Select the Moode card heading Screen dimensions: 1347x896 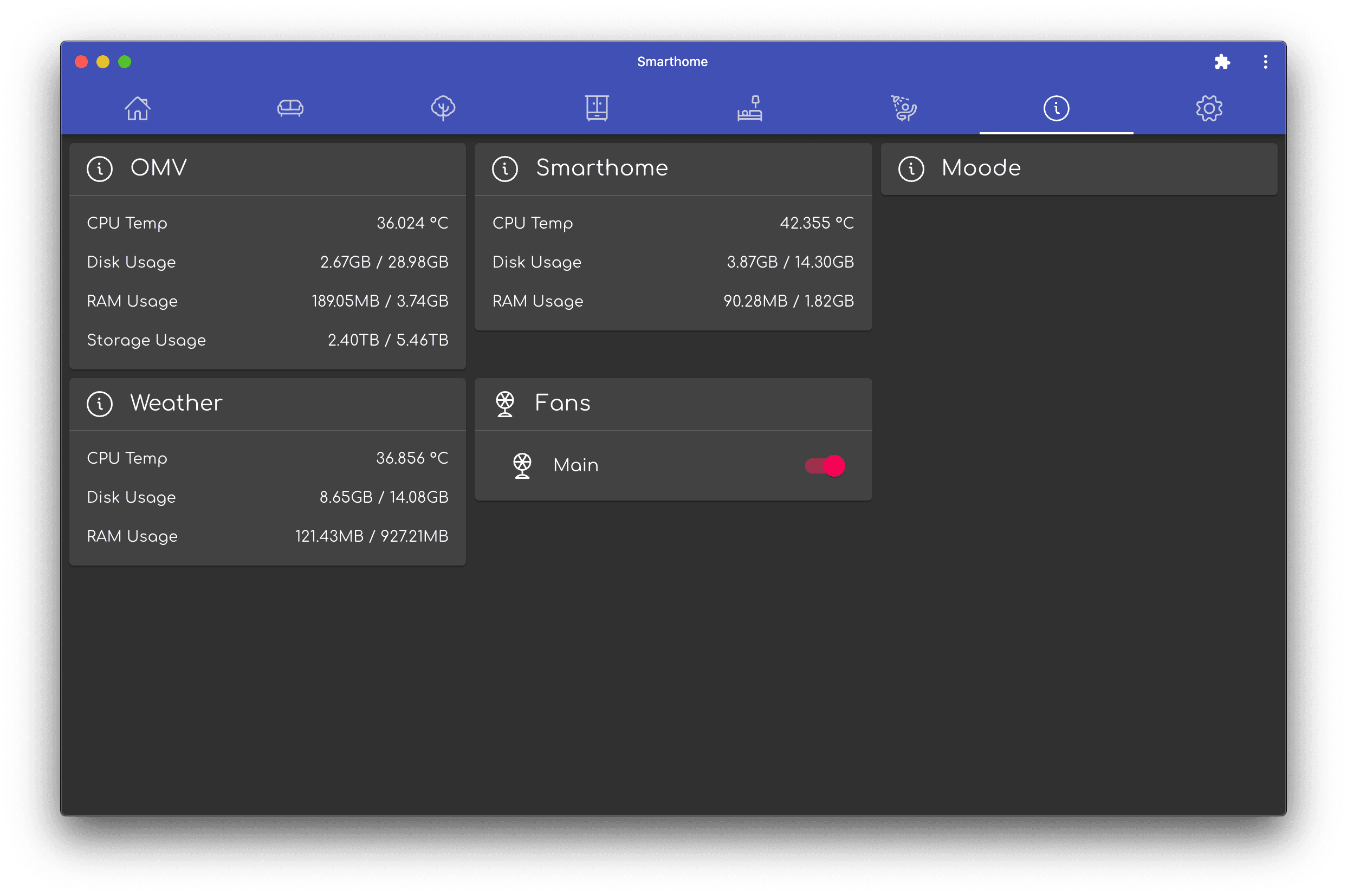coord(981,168)
